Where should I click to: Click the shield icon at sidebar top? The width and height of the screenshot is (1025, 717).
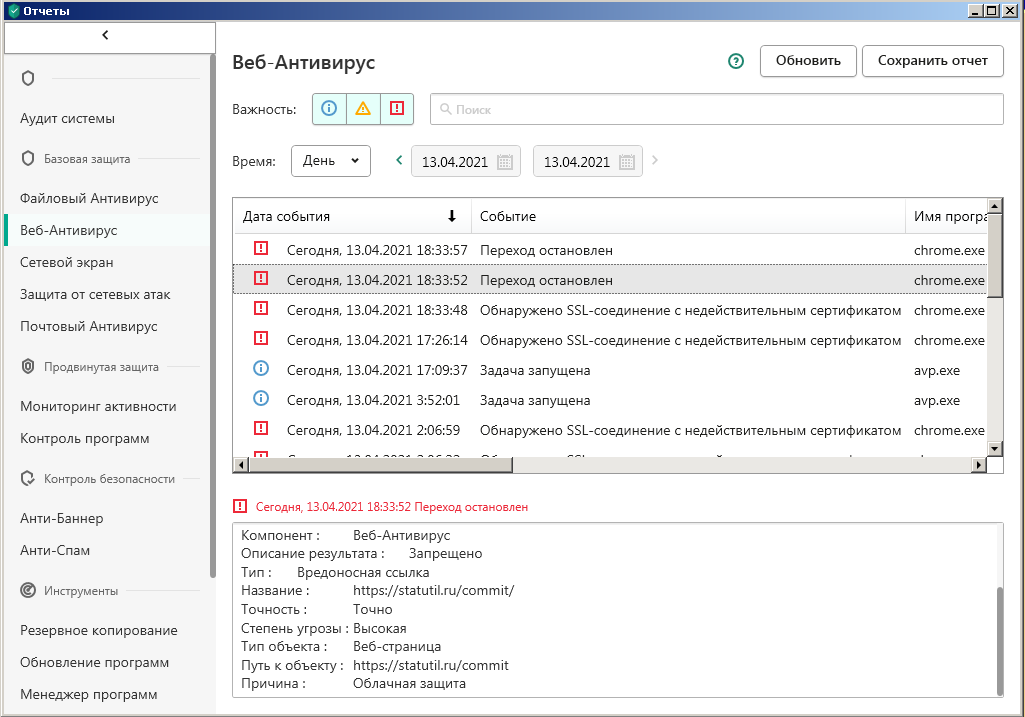(28, 78)
